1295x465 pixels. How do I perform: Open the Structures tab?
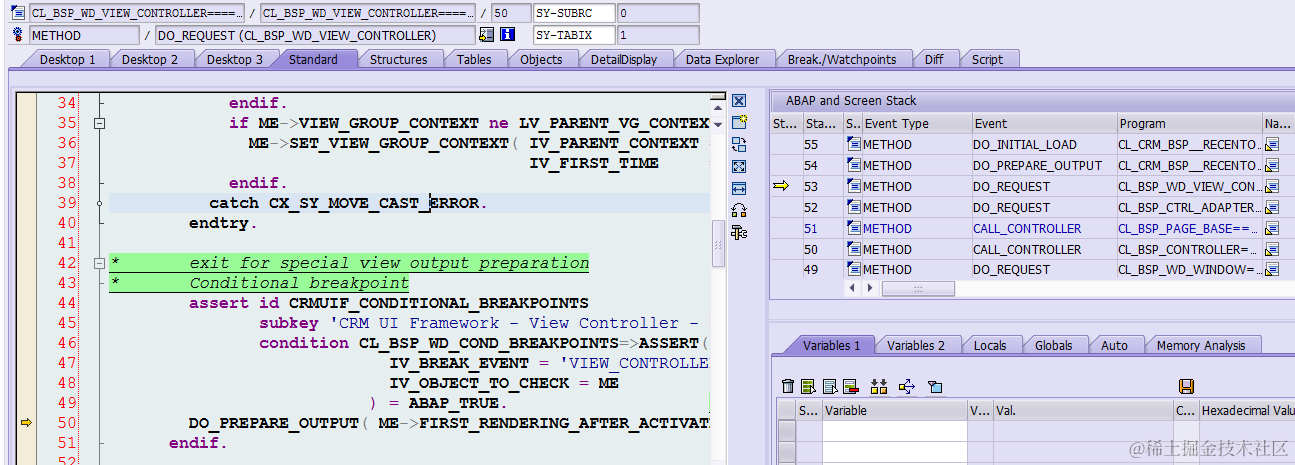398,59
